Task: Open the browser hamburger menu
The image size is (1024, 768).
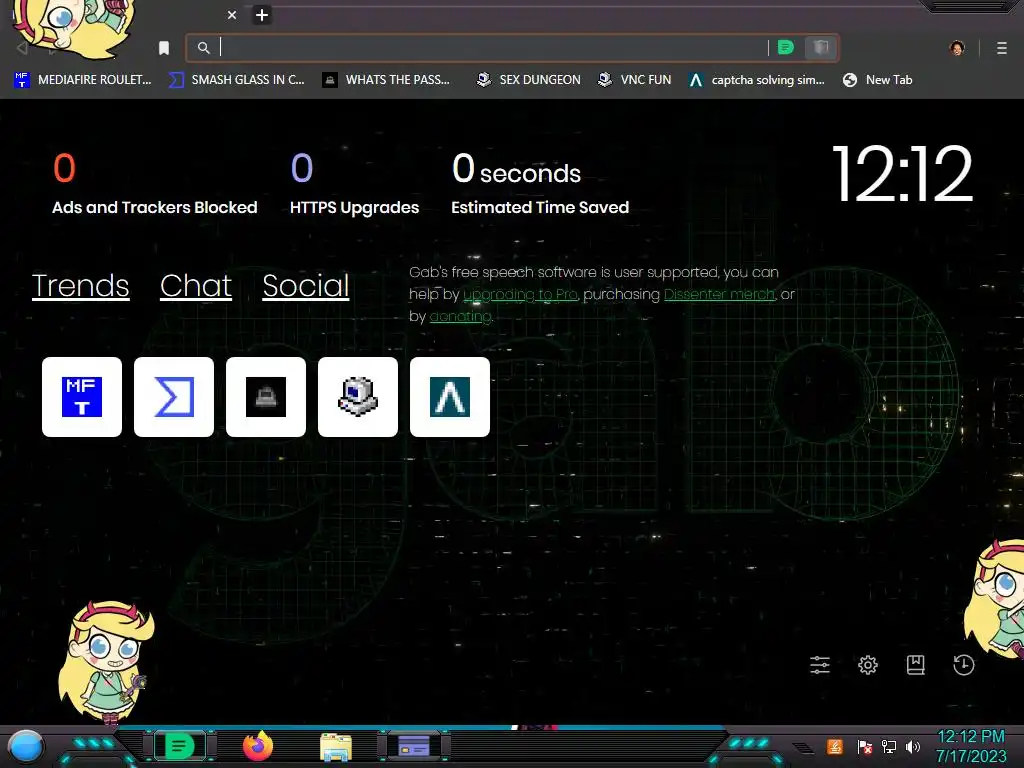Action: 1002,48
